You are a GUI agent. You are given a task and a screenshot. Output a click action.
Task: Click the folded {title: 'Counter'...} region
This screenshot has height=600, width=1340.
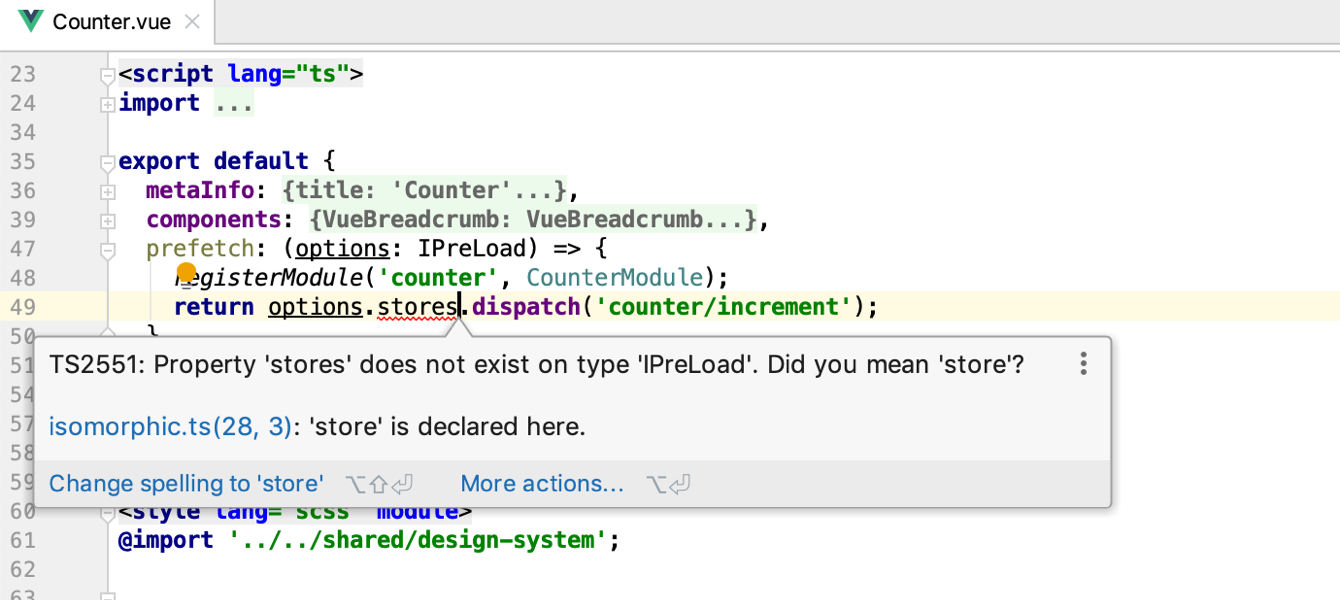[424, 191]
